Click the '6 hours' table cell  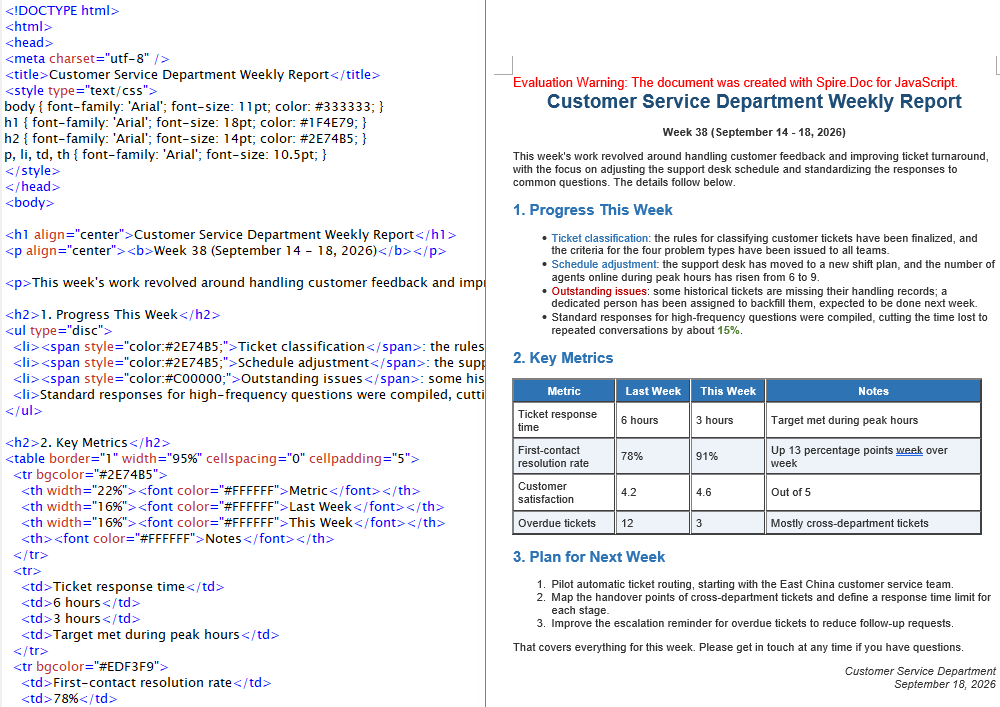(653, 420)
